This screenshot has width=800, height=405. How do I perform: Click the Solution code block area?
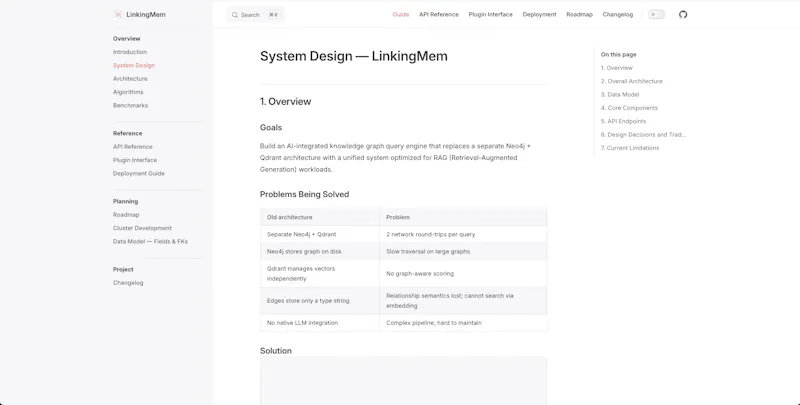(x=404, y=381)
